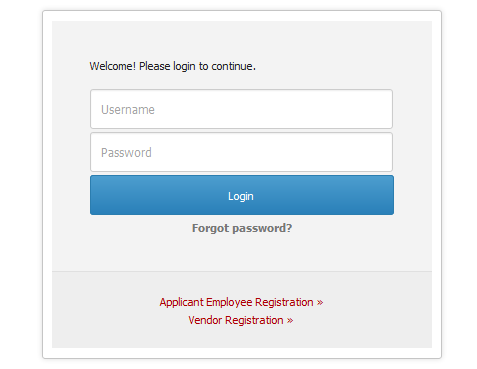Focus the Password input field
The image size is (477, 369).
coord(241,152)
